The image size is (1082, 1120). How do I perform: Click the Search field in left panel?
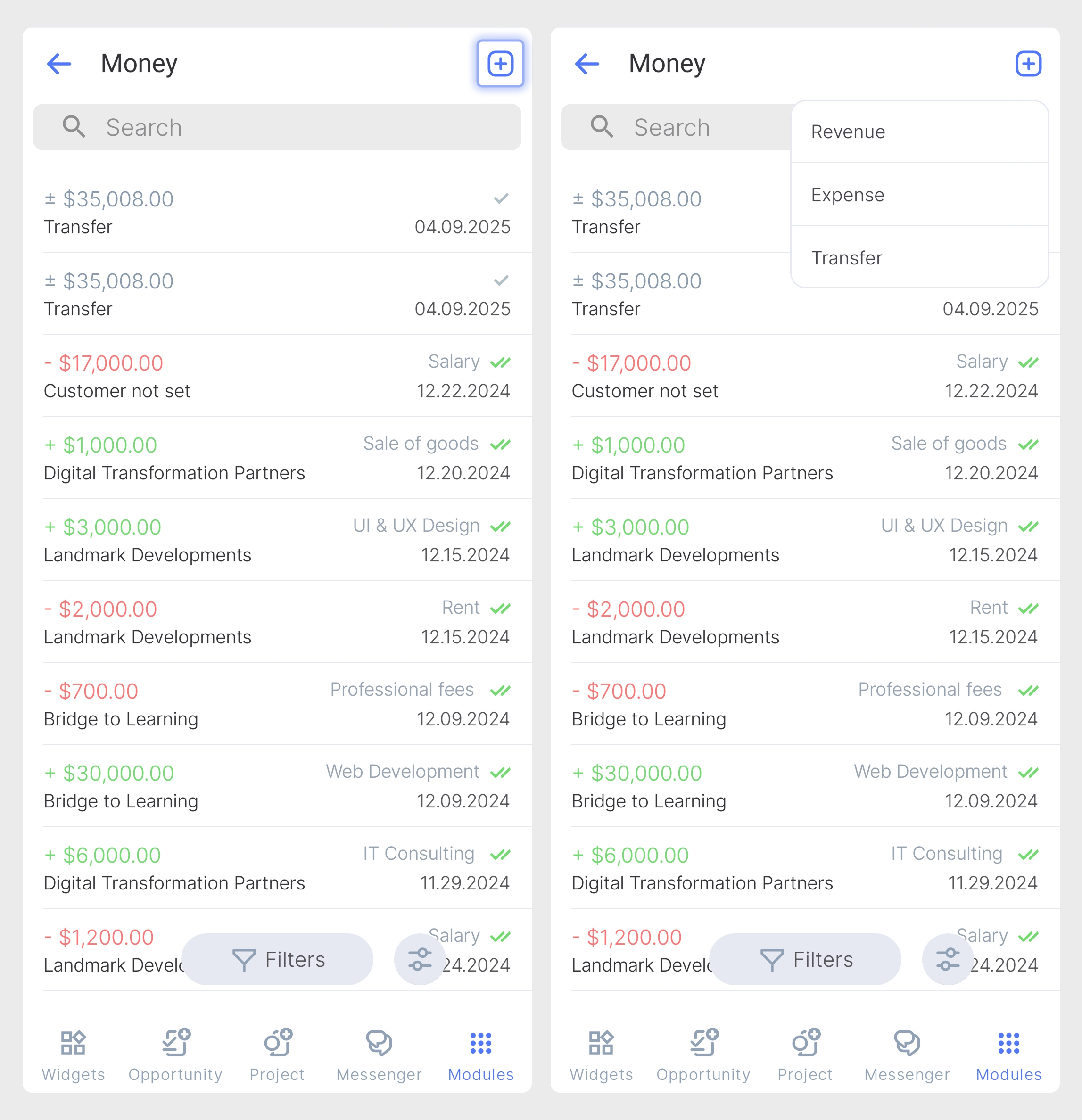(277, 127)
